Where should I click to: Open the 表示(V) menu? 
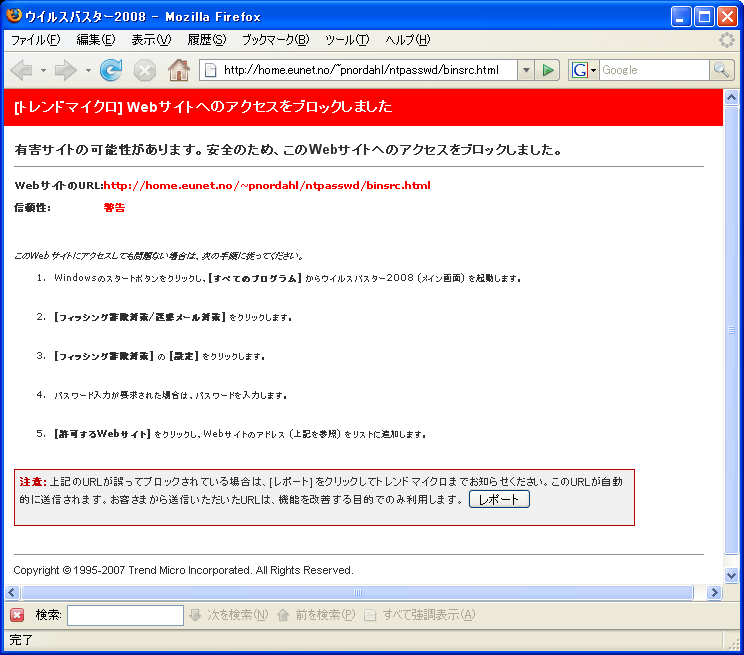pos(151,40)
